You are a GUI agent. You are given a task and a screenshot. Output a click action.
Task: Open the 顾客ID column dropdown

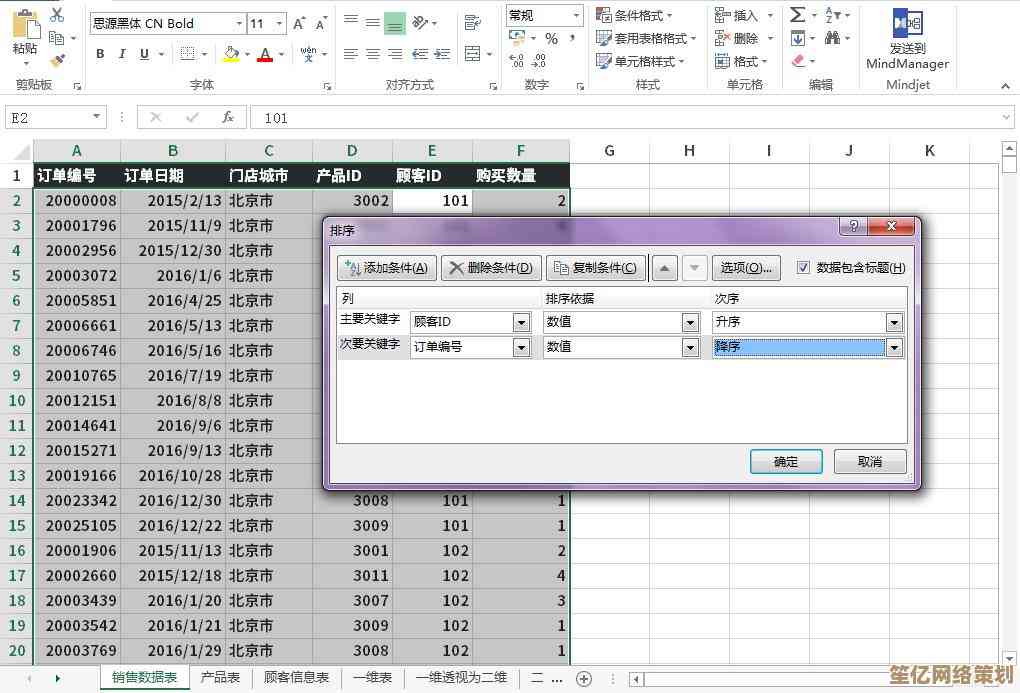(521, 323)
